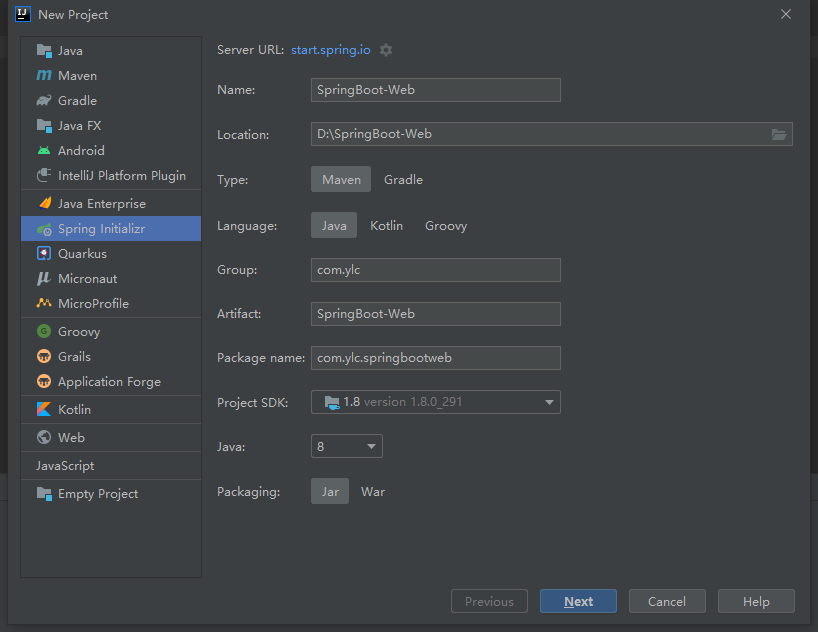Viewport: 818px width, 632px height.
Task: Click the Maven 'm' icon in sidebar
Action: [44, 76]
